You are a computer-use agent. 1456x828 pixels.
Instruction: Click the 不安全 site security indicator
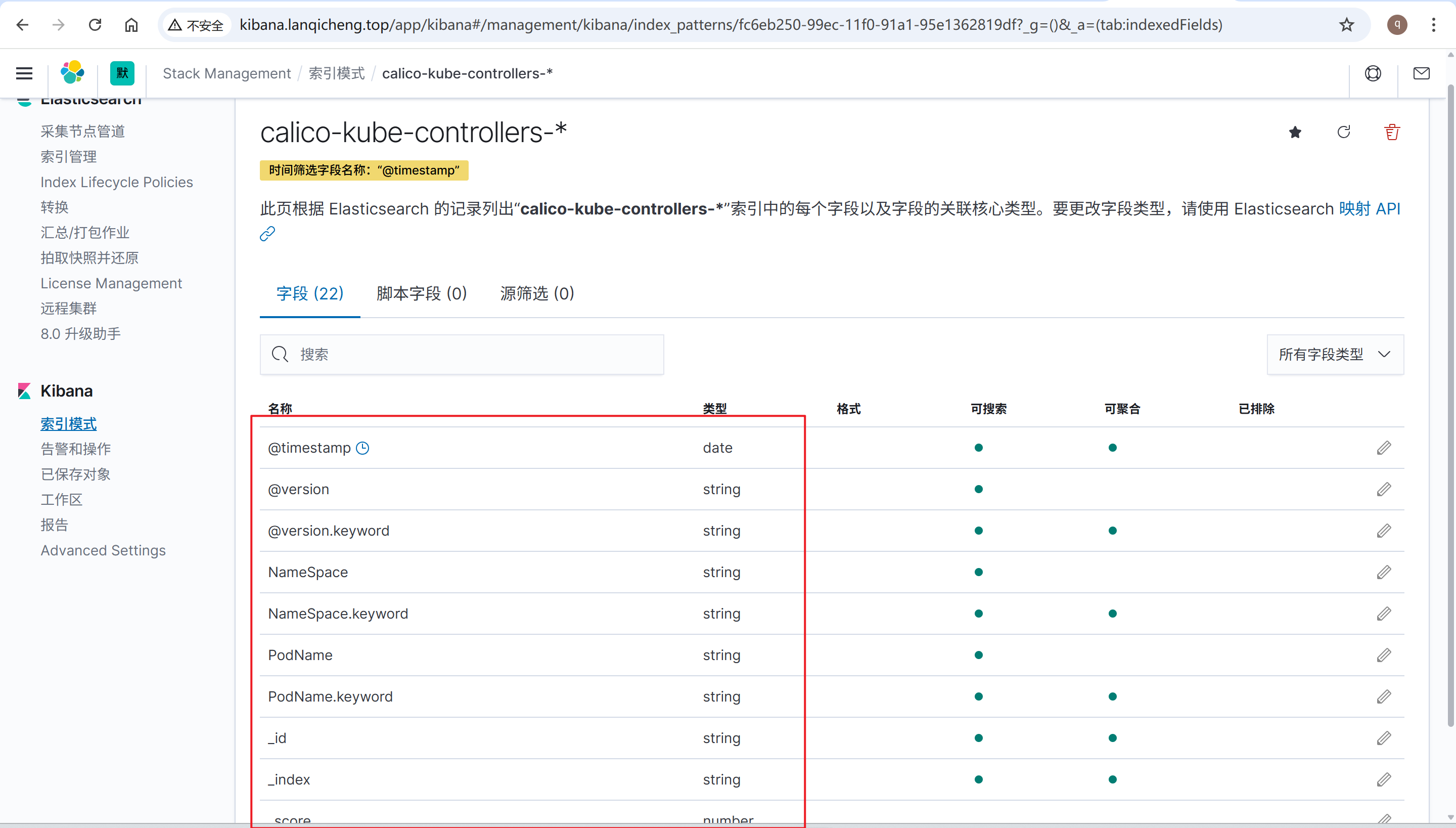[196, 25]
